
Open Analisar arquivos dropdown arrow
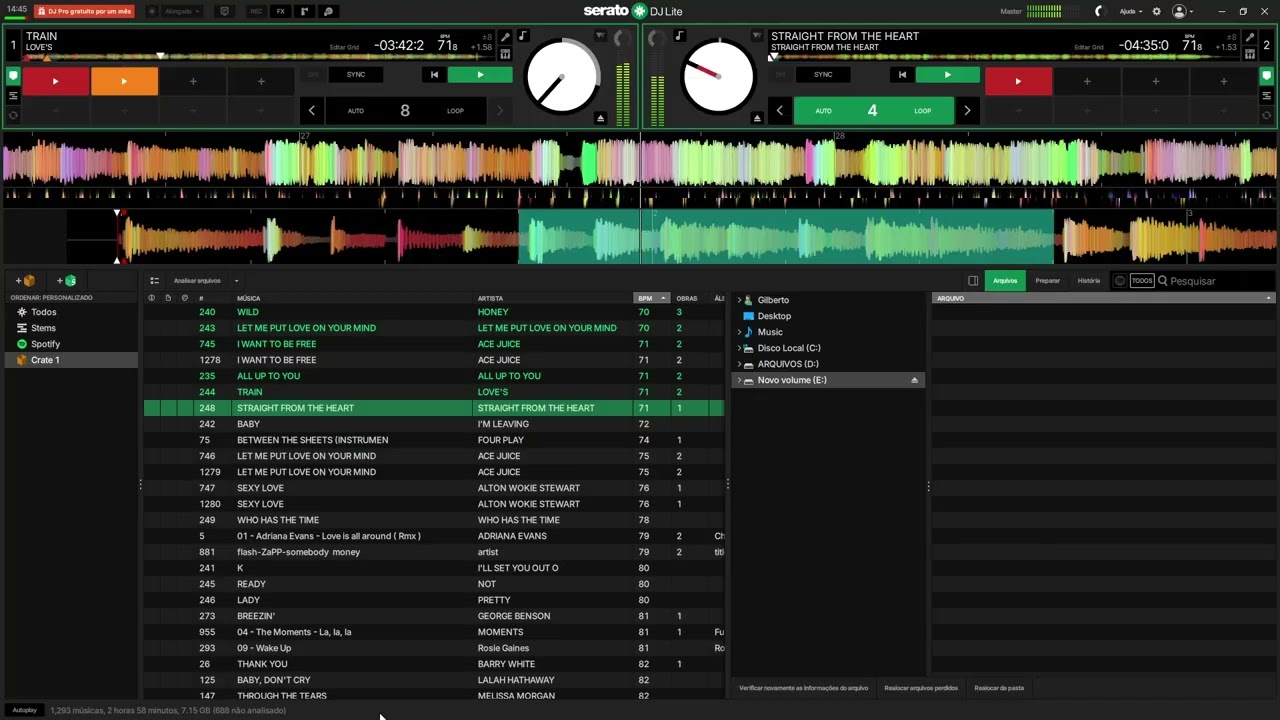pos(237,281)
